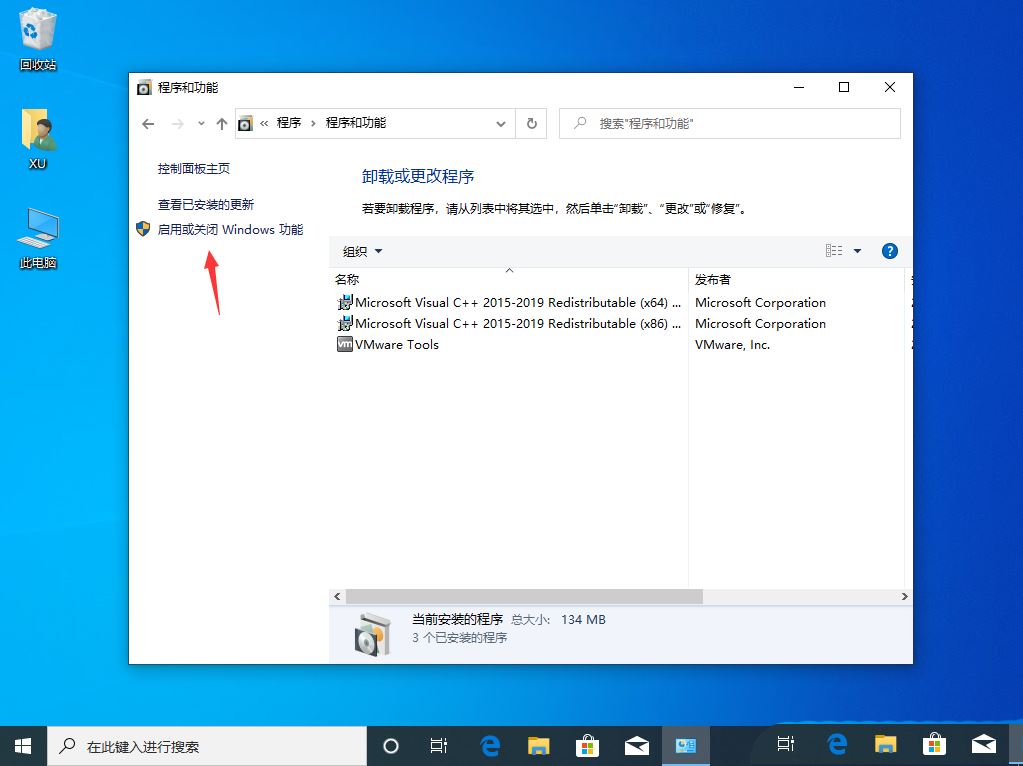Select the VMware Tools program icon
The width and height of the screenshot is (1023, 766).
(346, 344)
